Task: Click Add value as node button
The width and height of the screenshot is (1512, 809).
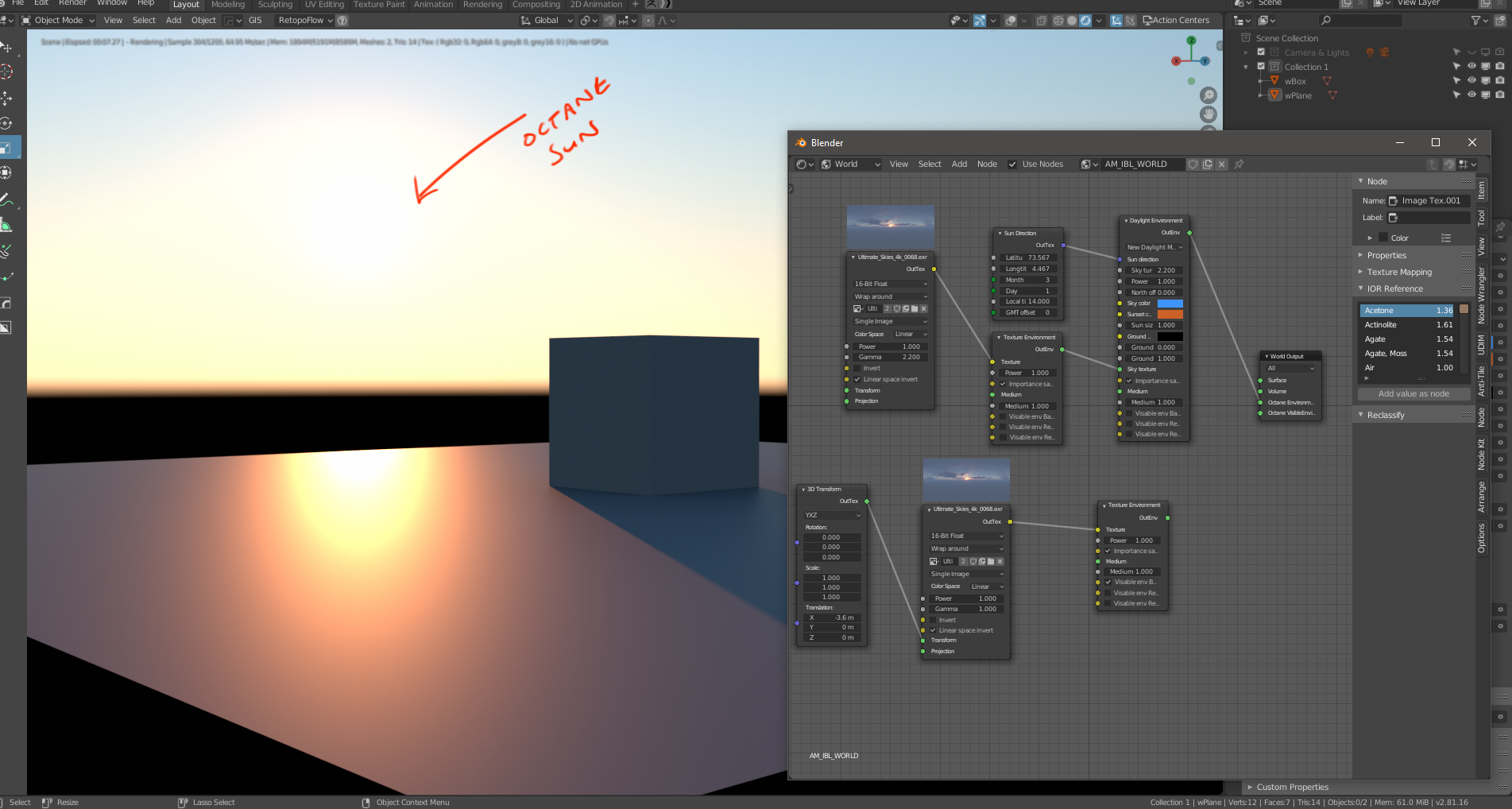Action: pyautogui.click(x=1413, y=394)
